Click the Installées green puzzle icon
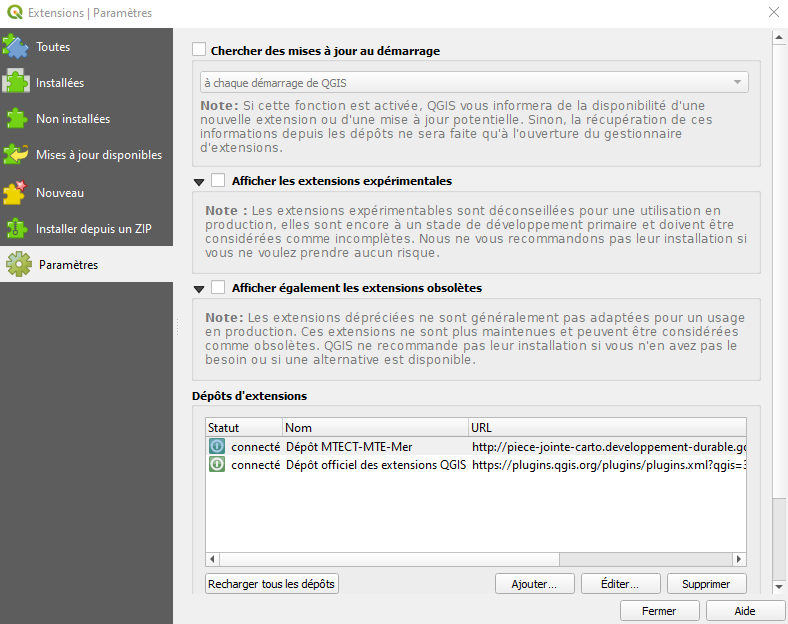788x624 pixels. (16, 82)
